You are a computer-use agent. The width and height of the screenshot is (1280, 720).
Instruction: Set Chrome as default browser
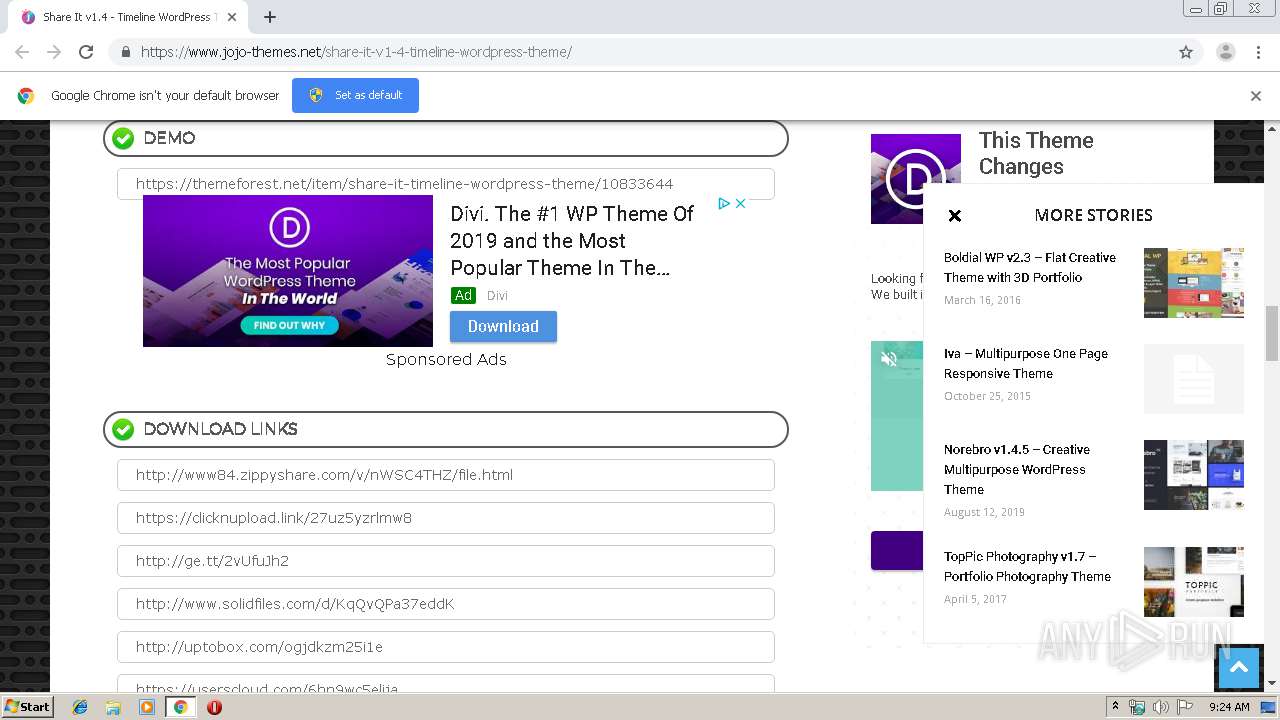pos(355,95)
